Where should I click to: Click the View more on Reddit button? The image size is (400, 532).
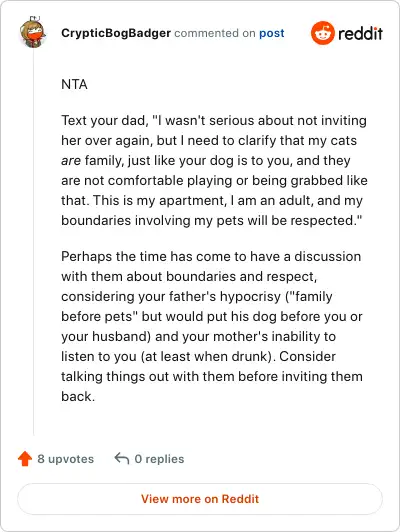[200, 499]
